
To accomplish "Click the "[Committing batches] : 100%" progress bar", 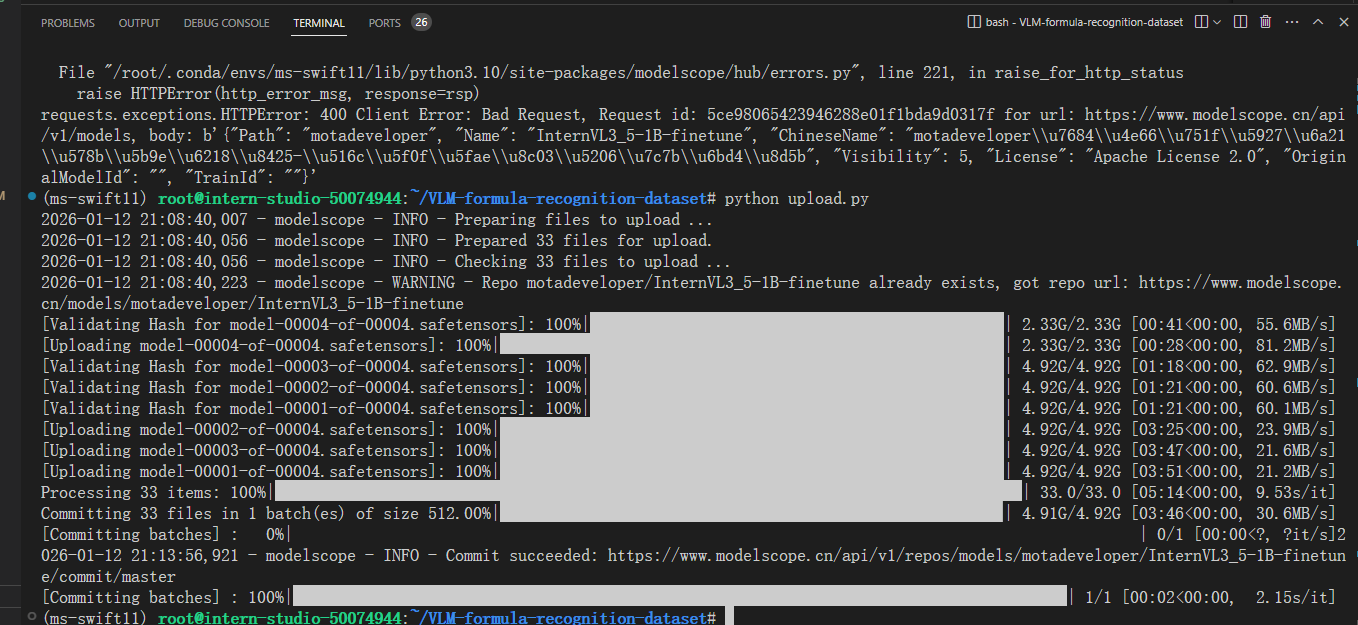I will (x=679, y=597).
